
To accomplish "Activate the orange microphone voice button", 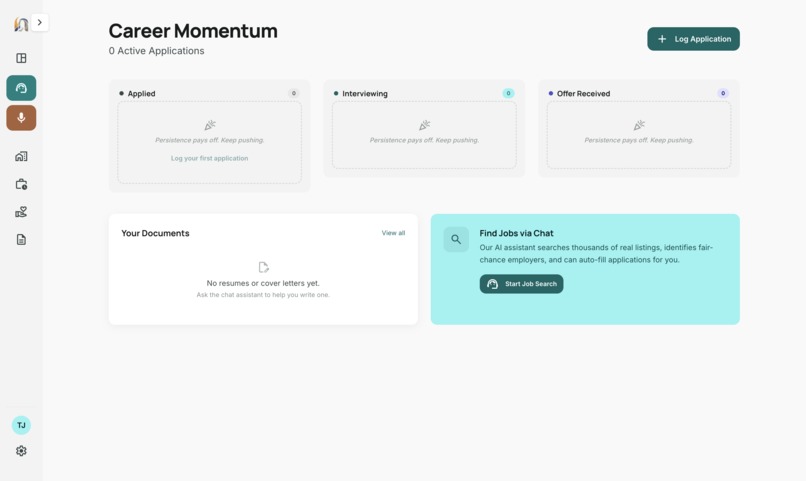I will click(x=21, y=118).
